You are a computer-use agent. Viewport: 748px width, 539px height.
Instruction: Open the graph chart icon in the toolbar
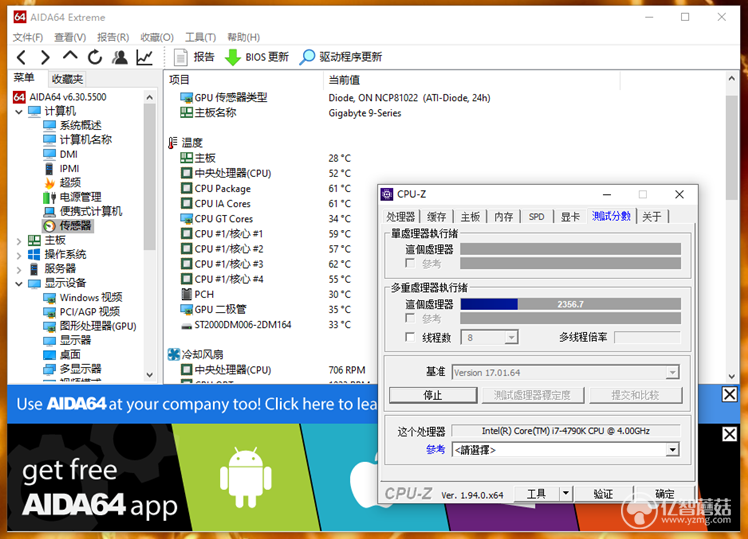145,57
